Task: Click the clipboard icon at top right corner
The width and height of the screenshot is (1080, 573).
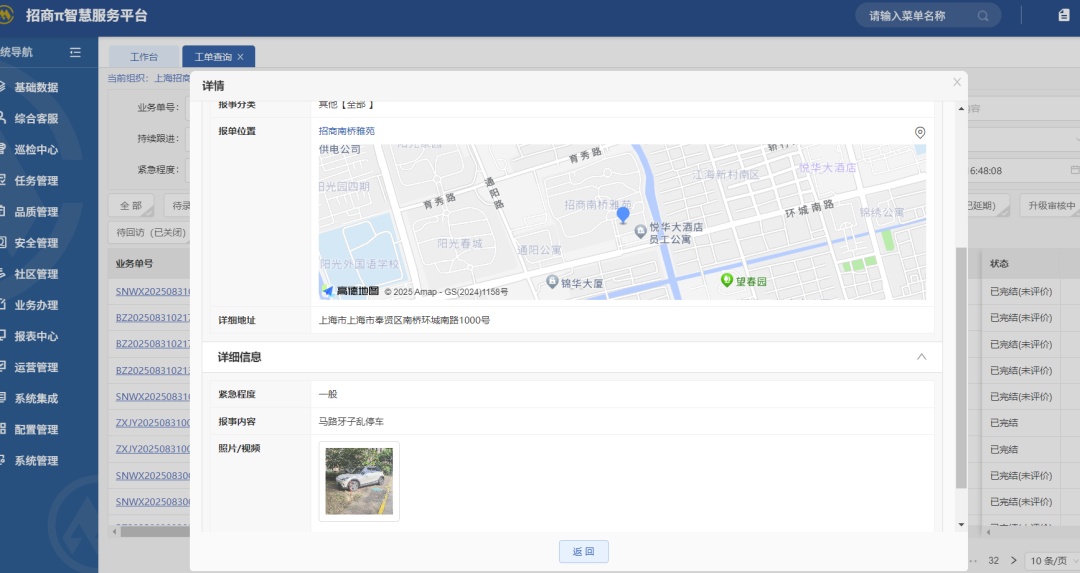Action: (1063, 15)
